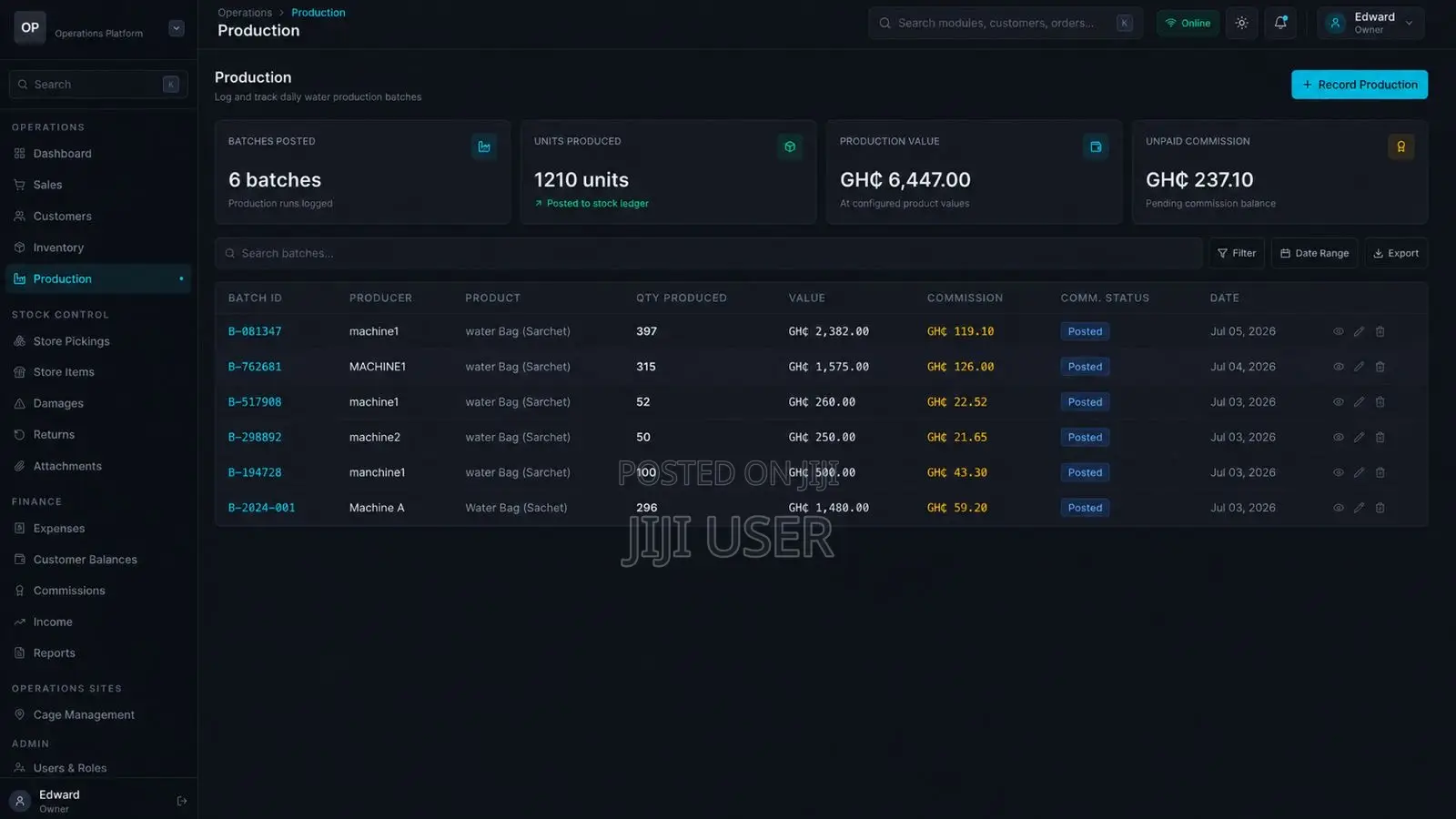Toggle the Online connection status badge
Viewport: 1456px width, 819px height.
pos(1188,23)
